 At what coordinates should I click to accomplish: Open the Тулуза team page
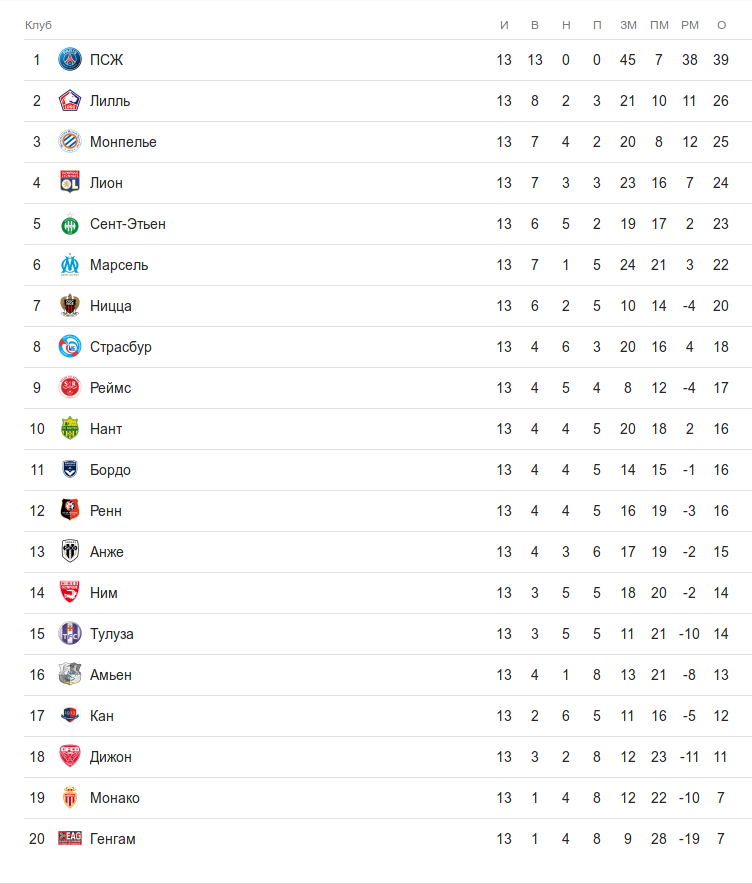[111, 634]
